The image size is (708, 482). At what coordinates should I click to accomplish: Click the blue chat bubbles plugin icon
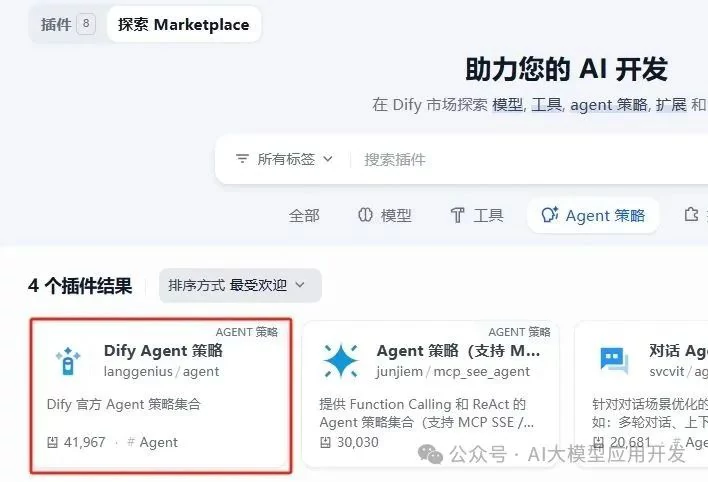point(614,360)
